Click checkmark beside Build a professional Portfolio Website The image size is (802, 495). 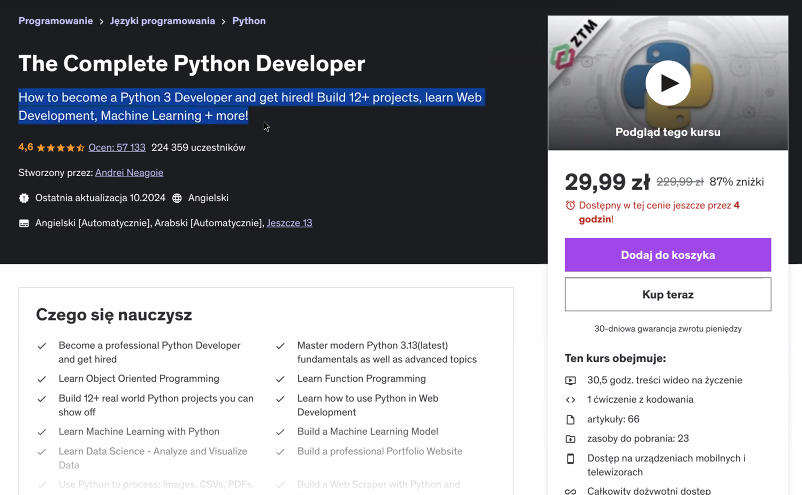[x=280, y=452]
